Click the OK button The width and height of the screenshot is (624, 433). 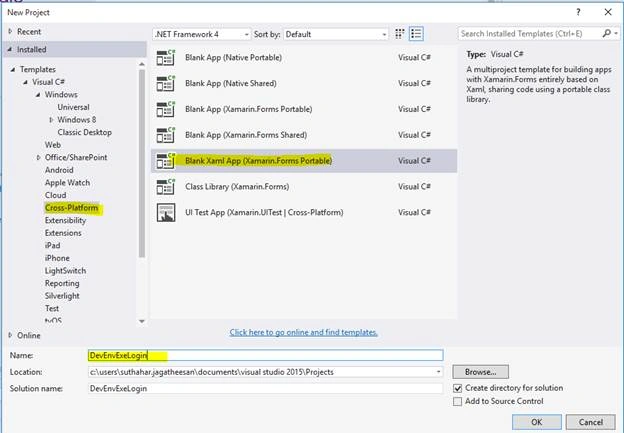536,422
